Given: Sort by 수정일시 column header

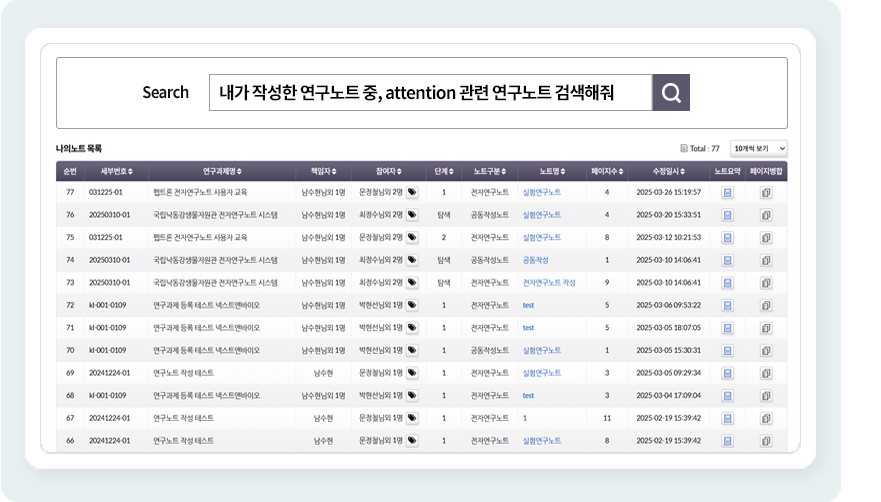Looking at the screenshot, I should coord(669,171).
